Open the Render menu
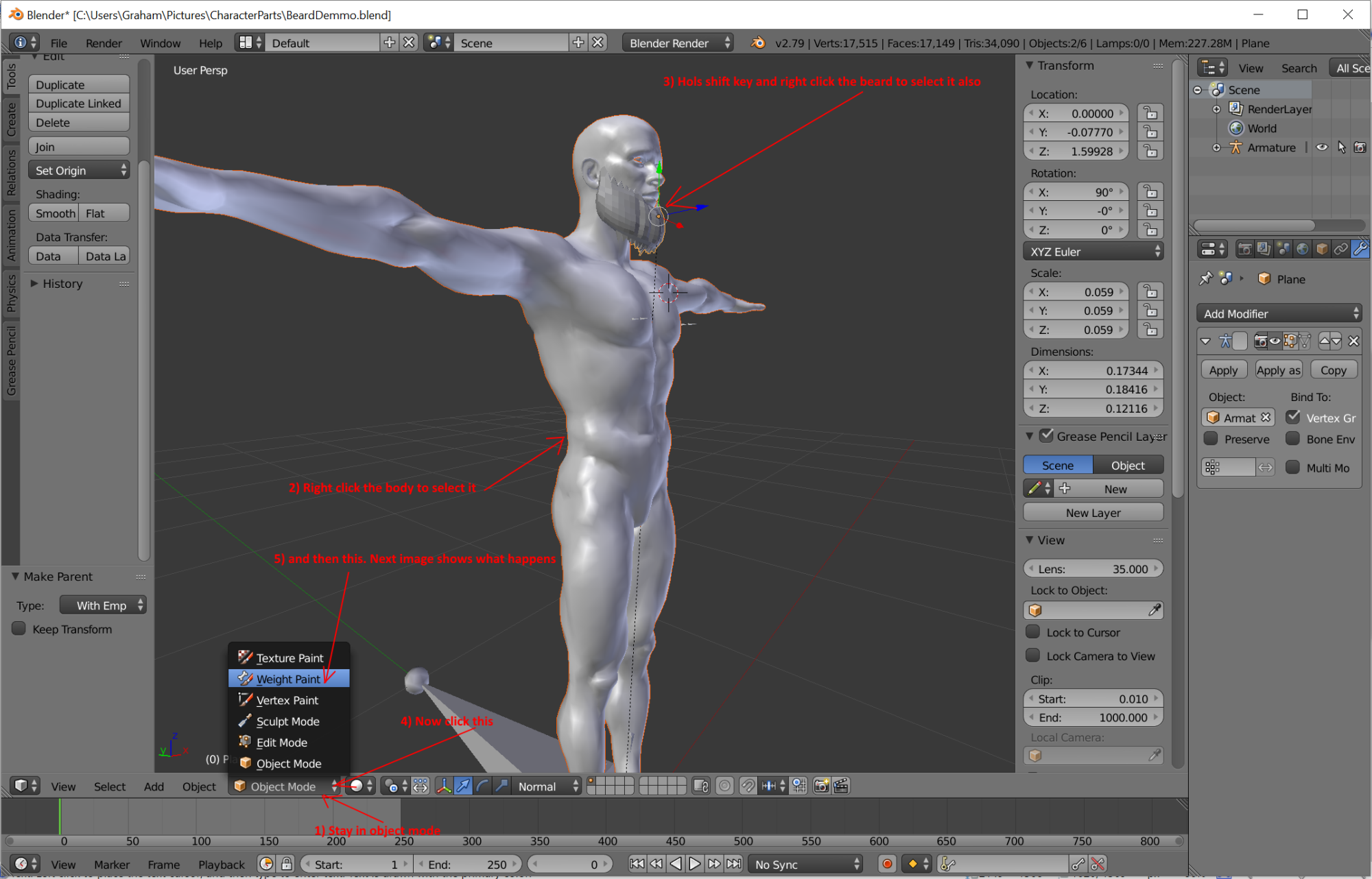 tap(104, 43)
